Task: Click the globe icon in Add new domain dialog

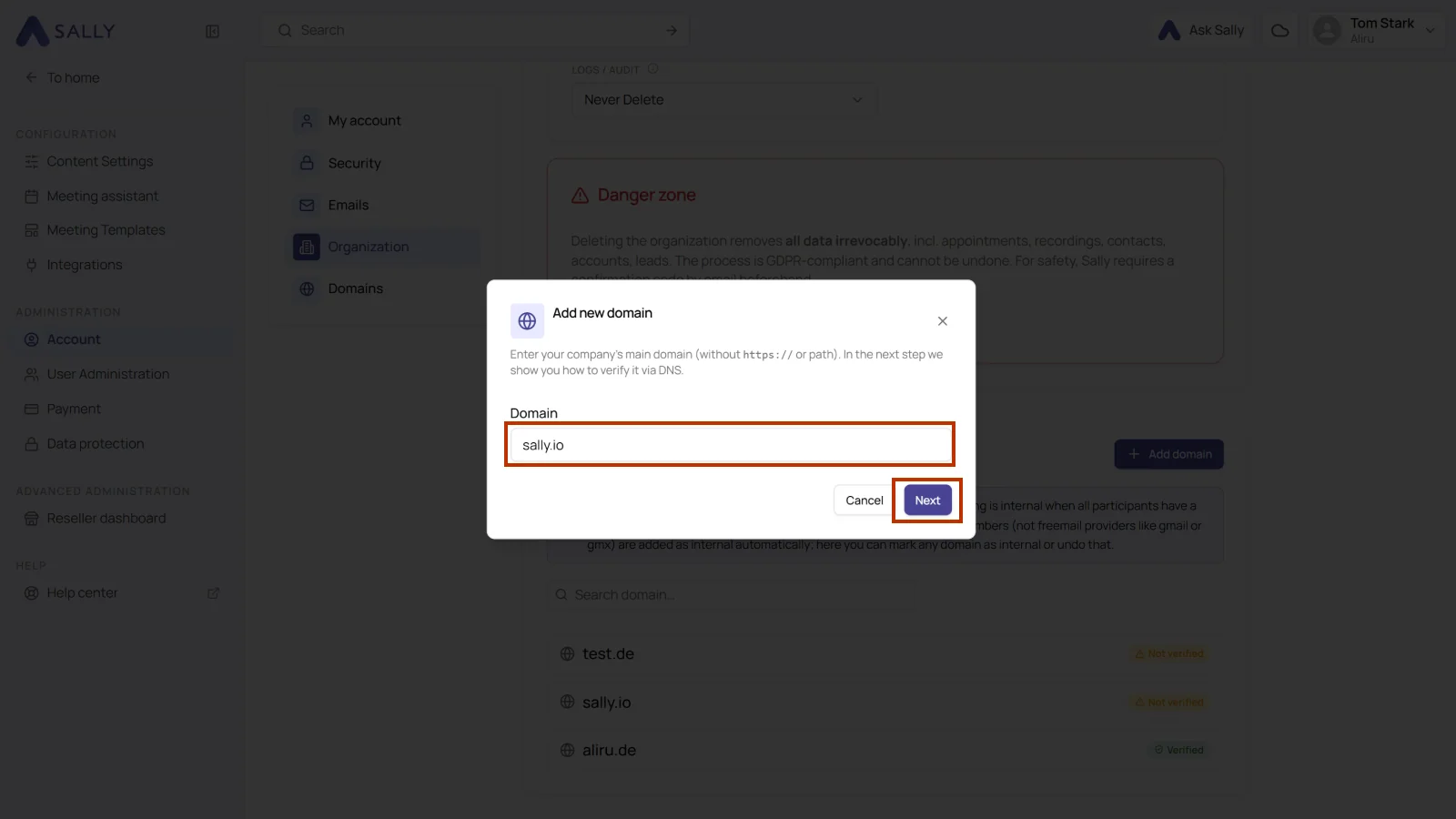Action: click(527, 321)
